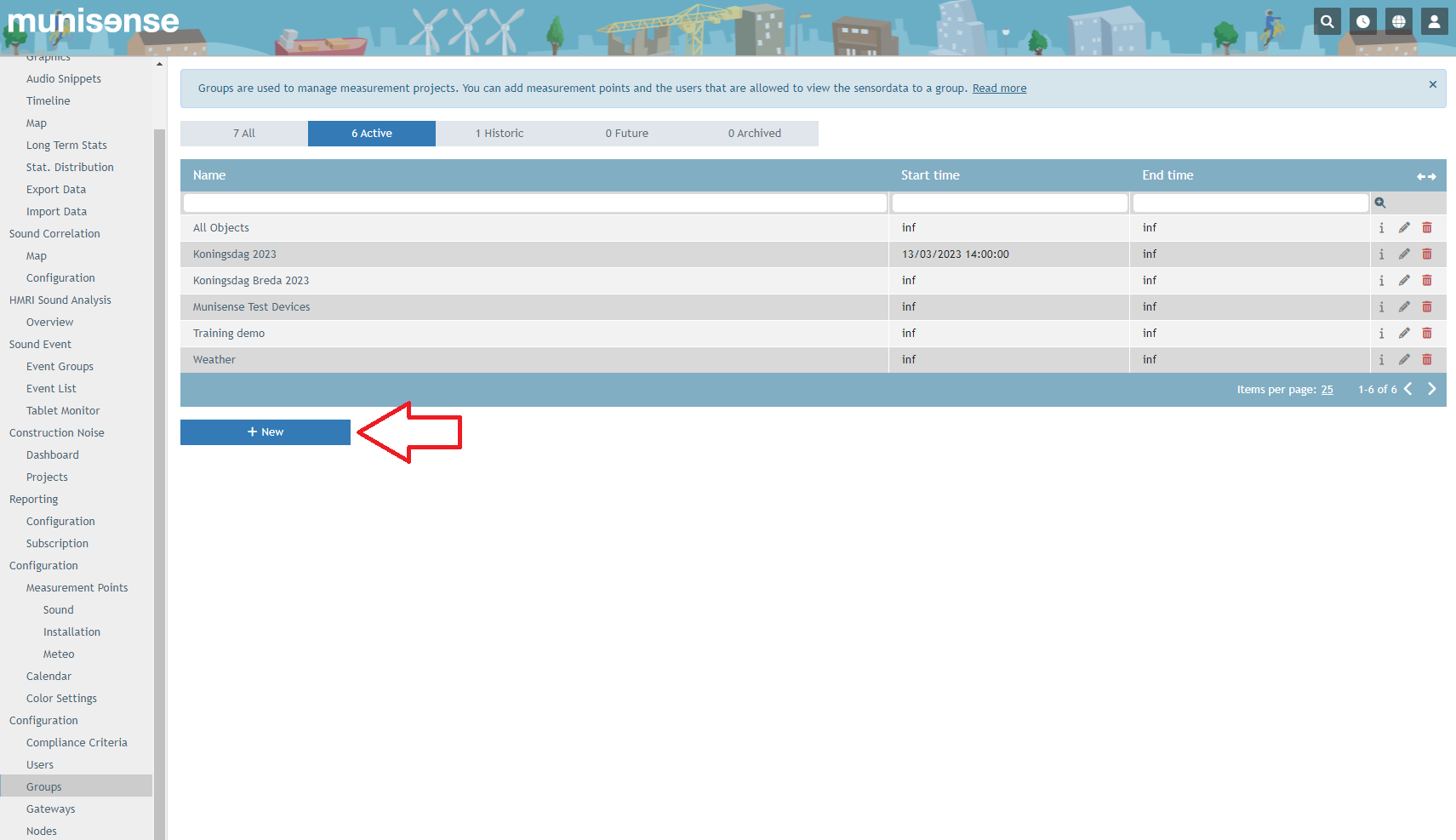
Task: Dismiss the groups info banner
Action: click(x=1432, y=84)
